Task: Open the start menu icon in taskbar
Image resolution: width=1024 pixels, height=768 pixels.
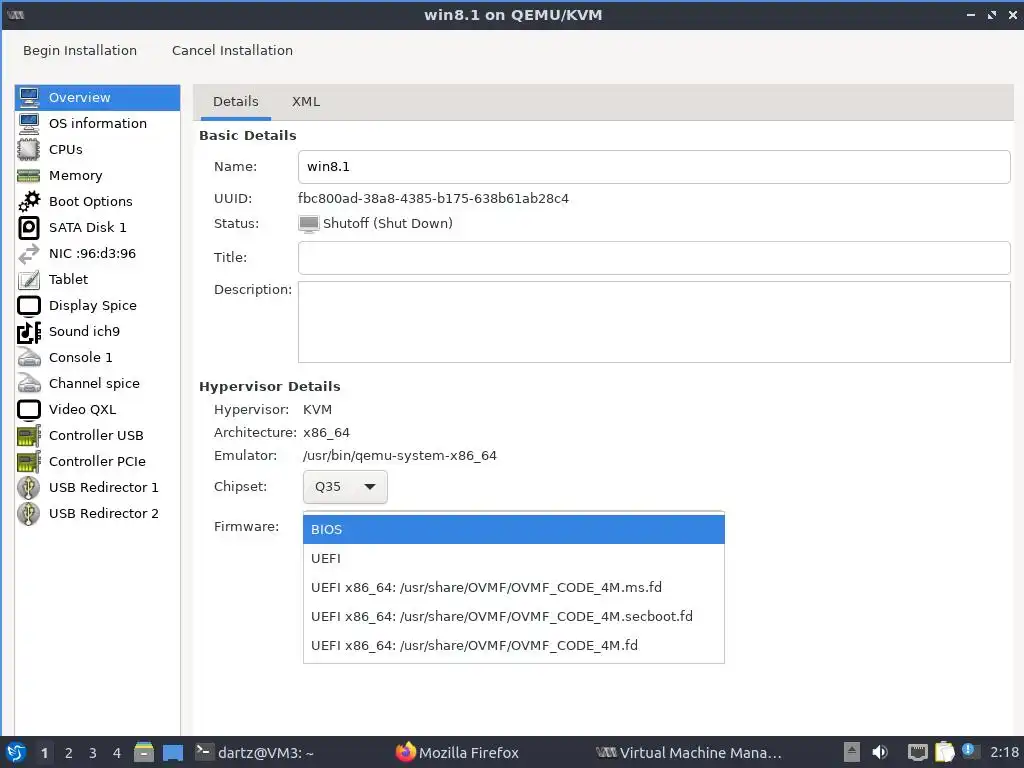Action: (x=16, y=752)
